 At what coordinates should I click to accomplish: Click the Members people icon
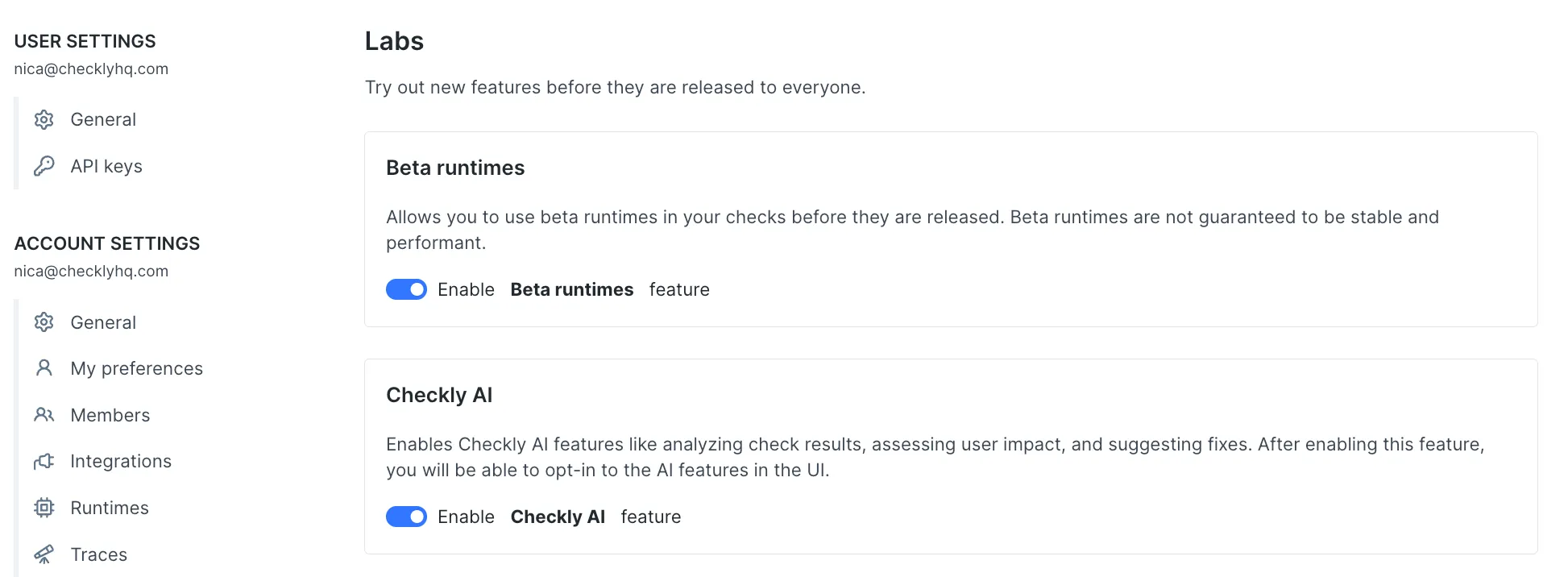coord(44,415)
